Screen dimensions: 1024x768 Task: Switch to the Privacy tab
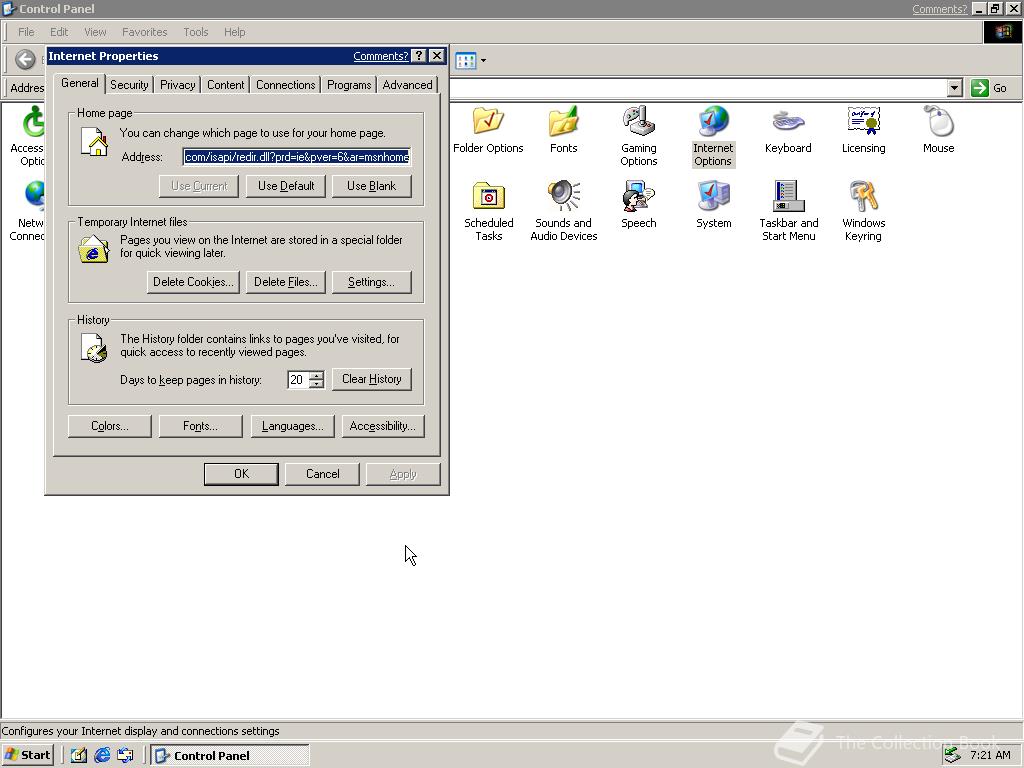coord(178,85)
